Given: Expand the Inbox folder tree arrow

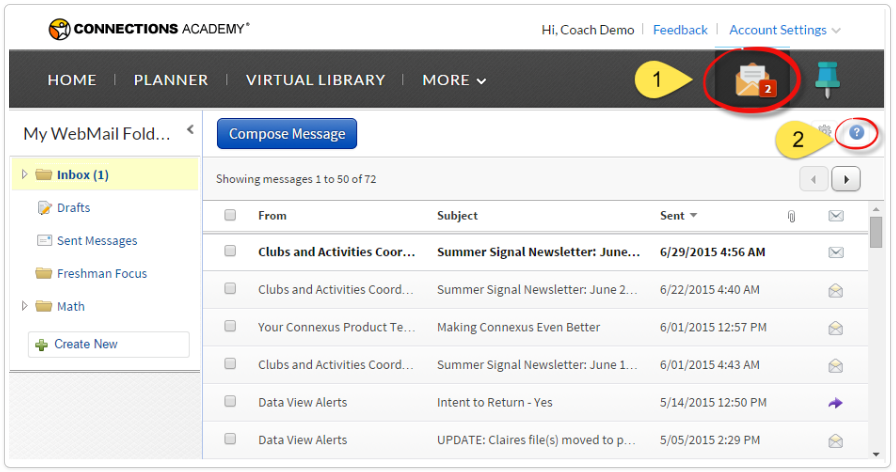Looking at the screenshot, I should (25, 175).
